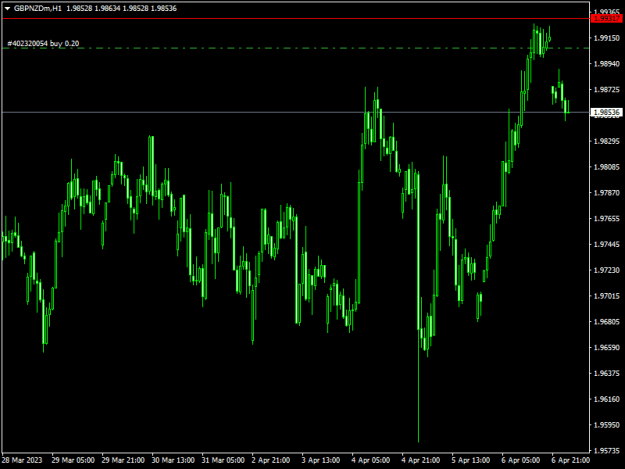Click the 29 Mar 05:00 time label
Viewport: 625px width, 469px height.
(x=73, y=460)
